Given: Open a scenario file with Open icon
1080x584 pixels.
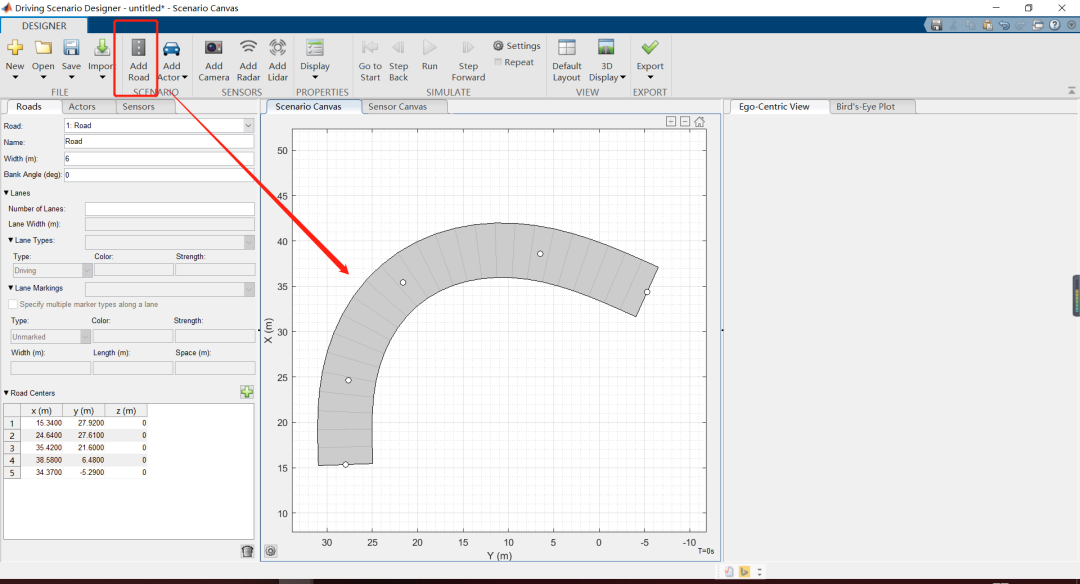Looking at the screenshot, I should pos(43,48).
